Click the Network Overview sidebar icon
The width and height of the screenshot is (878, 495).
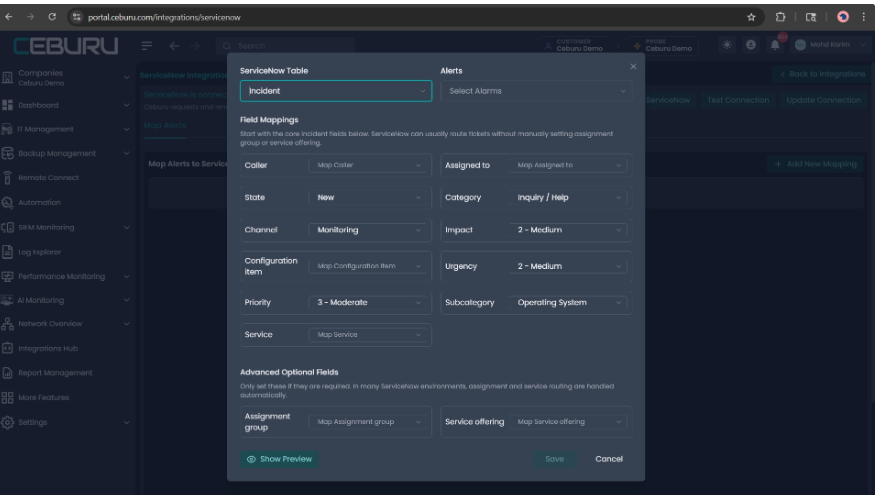click(x=7, y=324)
